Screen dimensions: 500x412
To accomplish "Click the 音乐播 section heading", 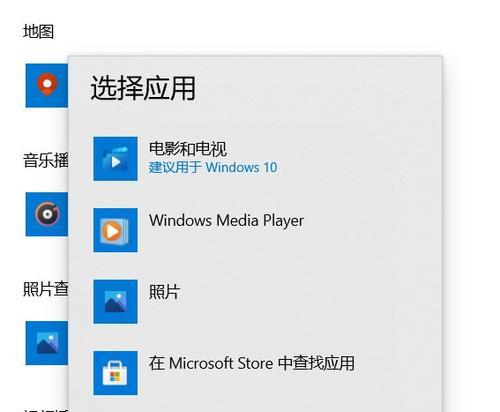I will (x=46, y=160).
